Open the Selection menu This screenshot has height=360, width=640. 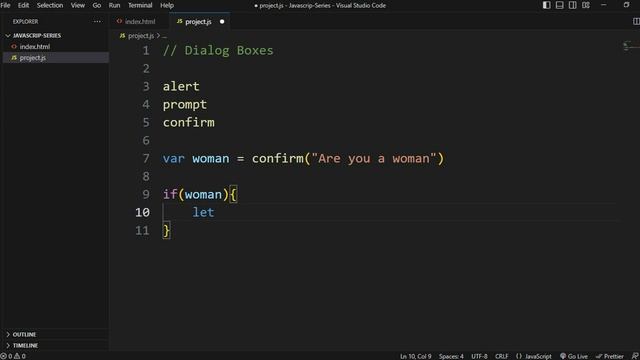click(50, 5)
